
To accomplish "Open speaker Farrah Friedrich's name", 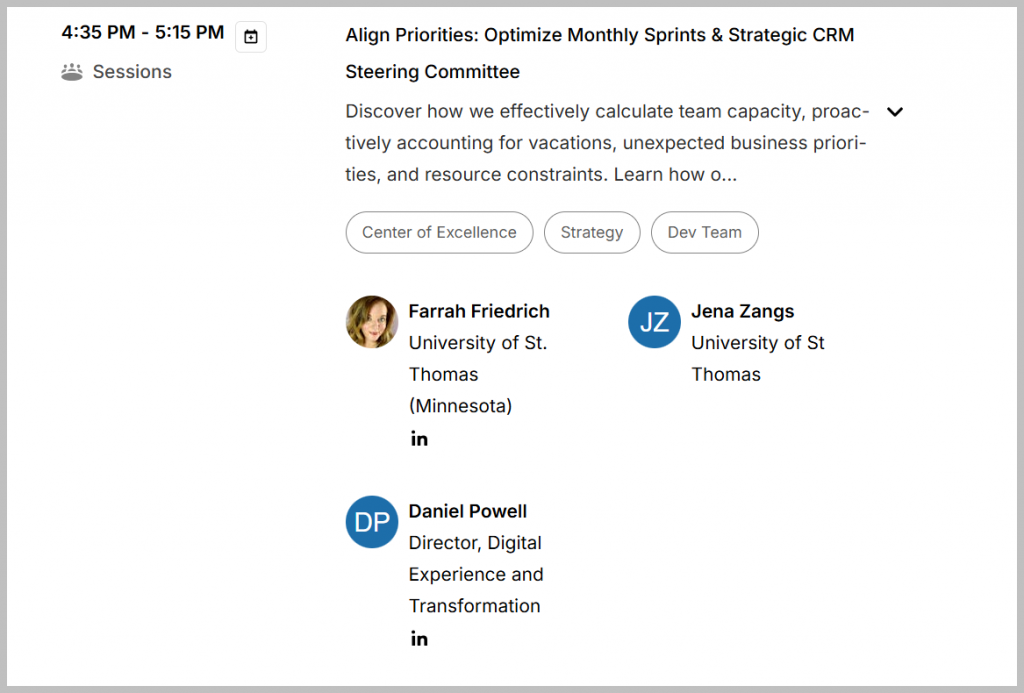I will click(479, 311).
